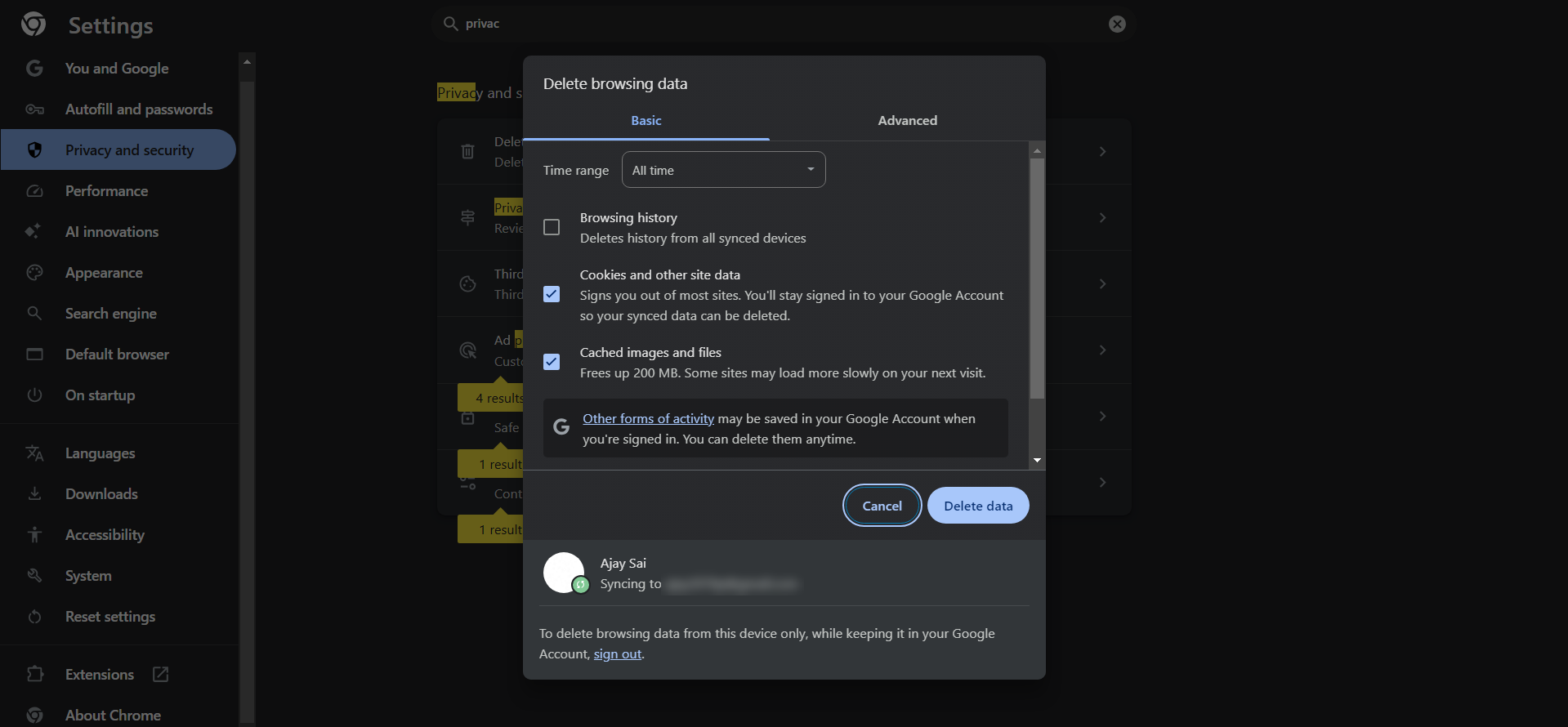This screenshot has height=727, width=1568.
Task: Uncheck Cached images and files
Action: click(552, 362)
